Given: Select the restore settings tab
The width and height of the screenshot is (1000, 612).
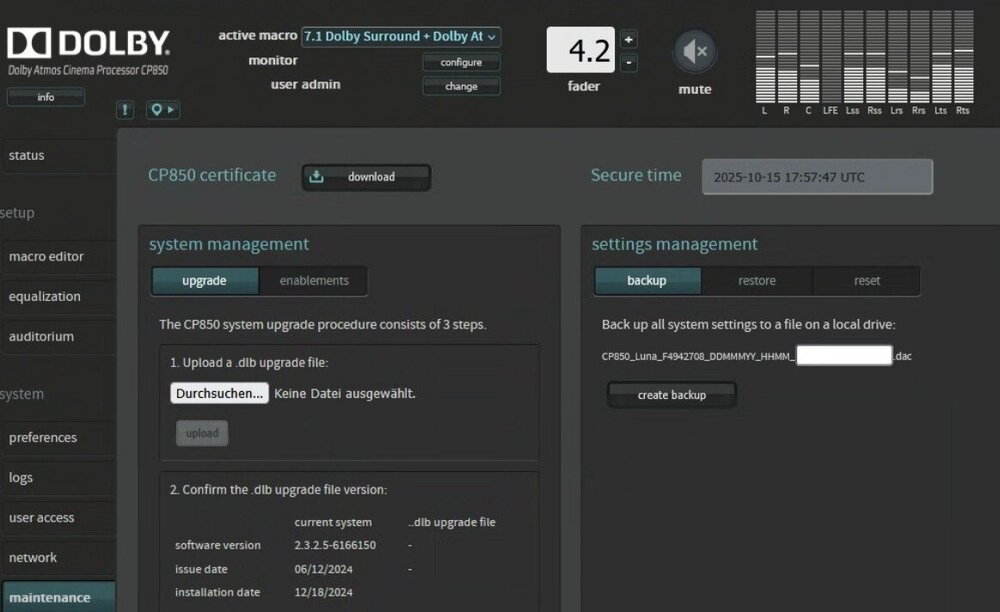Looking at the screenshot, I should click(757, 281).
